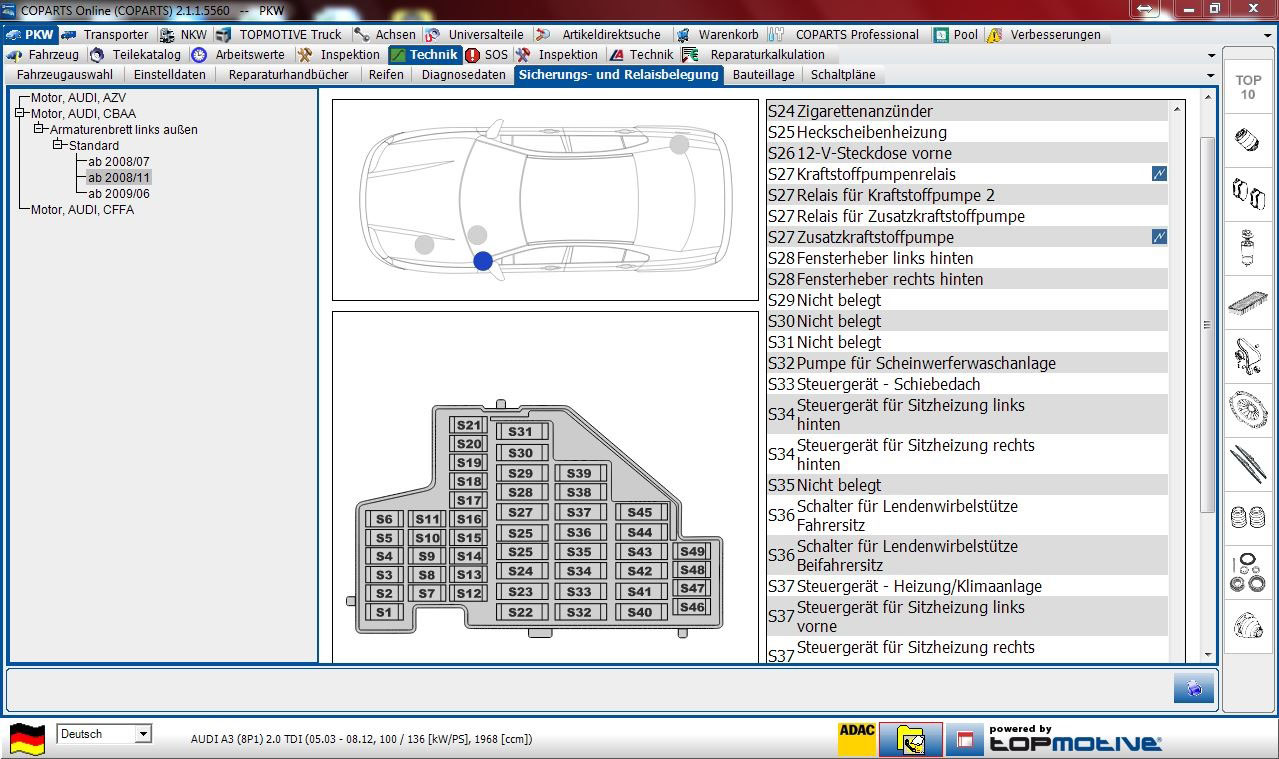Image resolution: width=1279 pixels, height=759 pixels.
Task: Select the S32 Pumpe für Scheinwerferwaschanlage row
Action: click(967, 363)
